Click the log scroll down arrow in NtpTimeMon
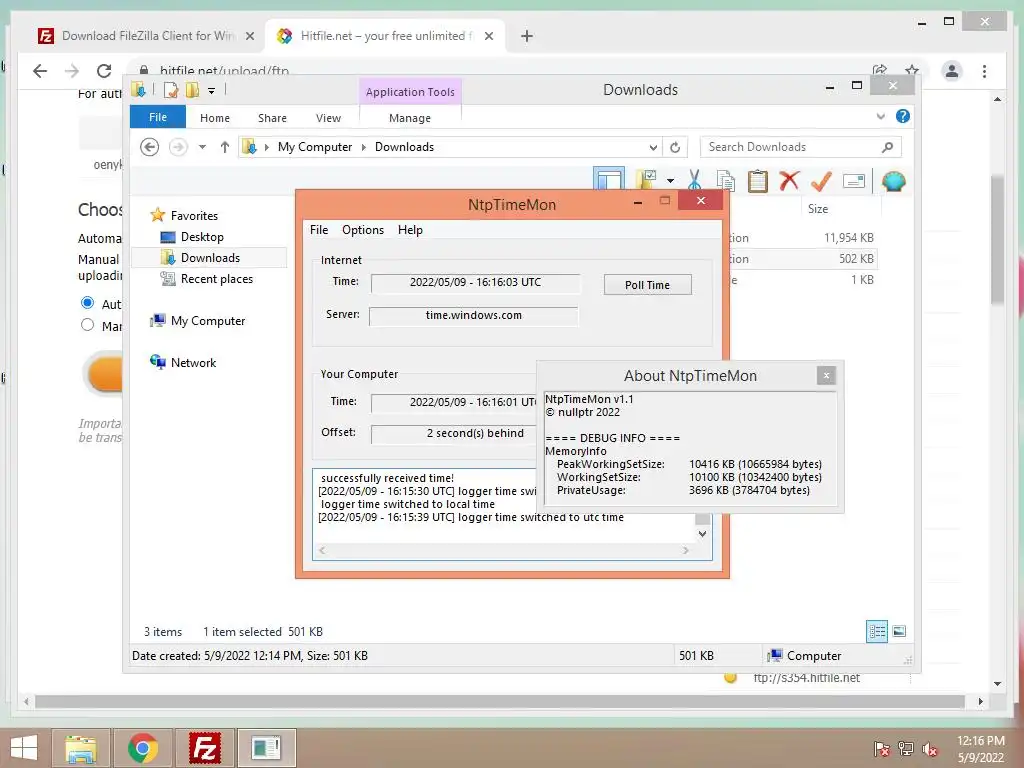The image size is (1024, 768). pyautogui.click(x=702, y=534)
